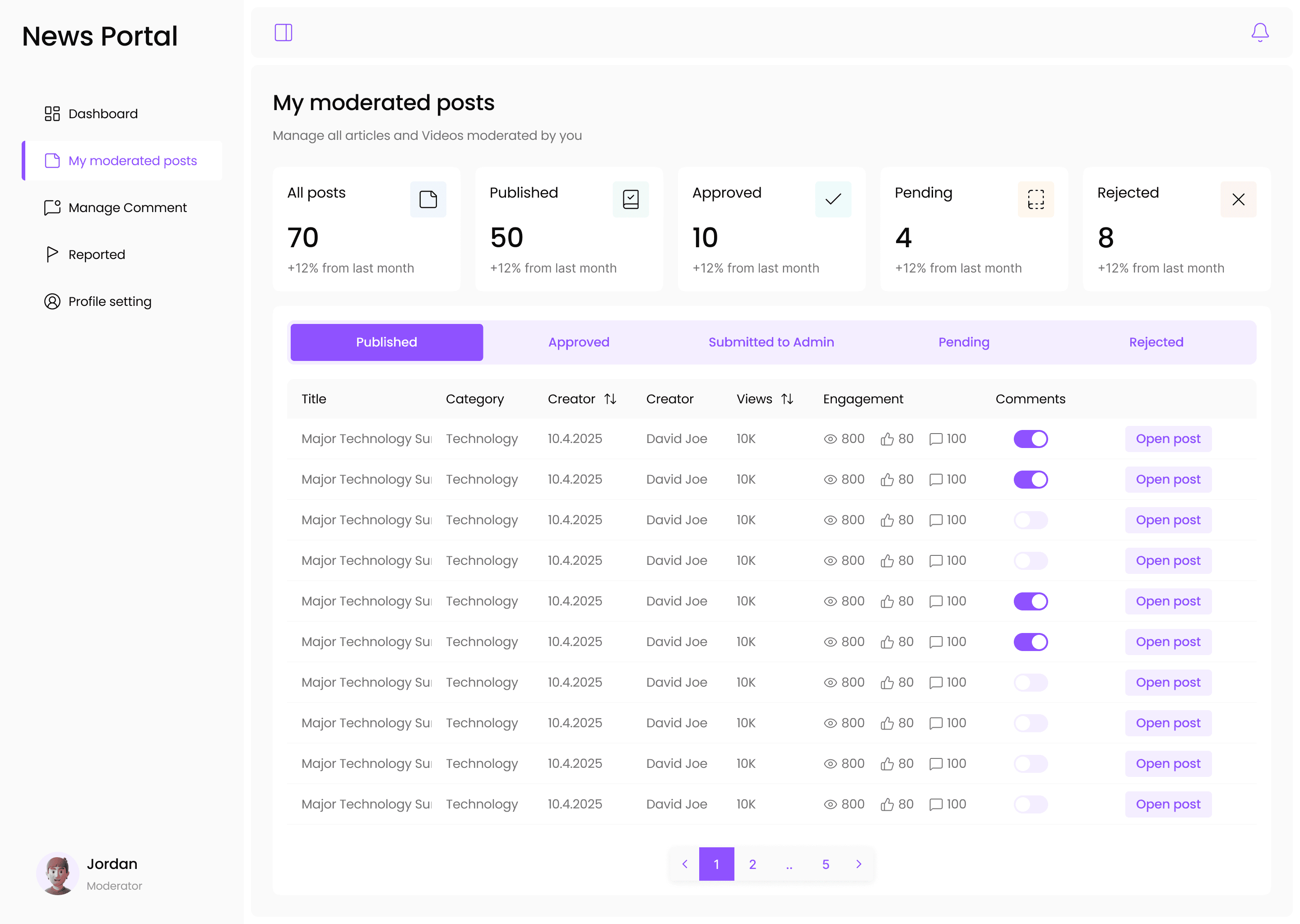The width and height of the screenshot is (1300, 924).
Task: Click the Rejected card X icon
Action: [x=1238, y=200]
